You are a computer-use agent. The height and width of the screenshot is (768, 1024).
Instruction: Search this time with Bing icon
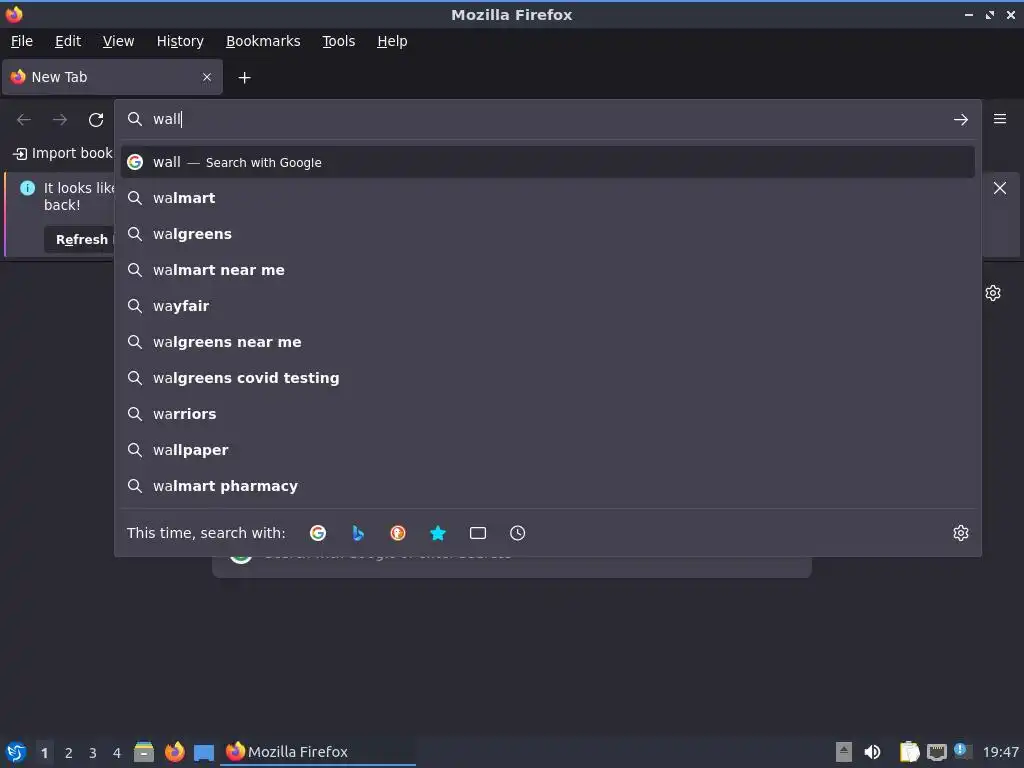[x=358, y=533]
